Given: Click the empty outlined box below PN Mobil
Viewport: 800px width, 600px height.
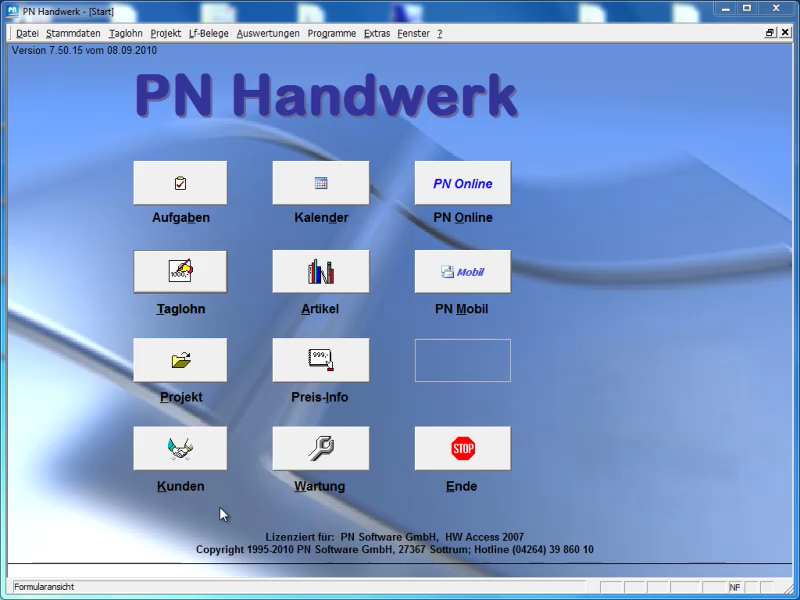Looking at the screenshot, I should pyautogui.click(x=462, y=360).
